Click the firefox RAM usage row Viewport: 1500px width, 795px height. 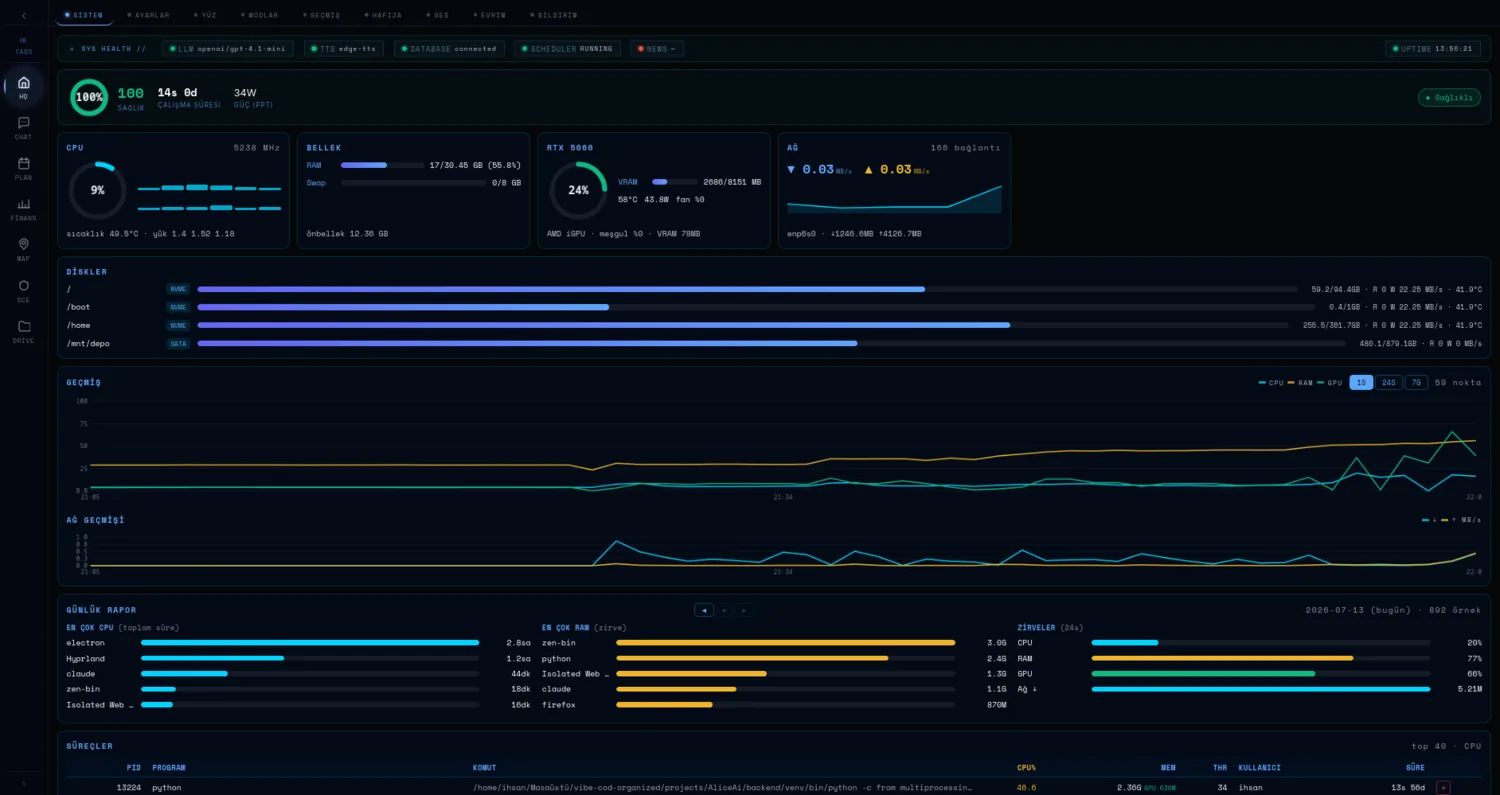pyautogui.click(x=774, y=705)
